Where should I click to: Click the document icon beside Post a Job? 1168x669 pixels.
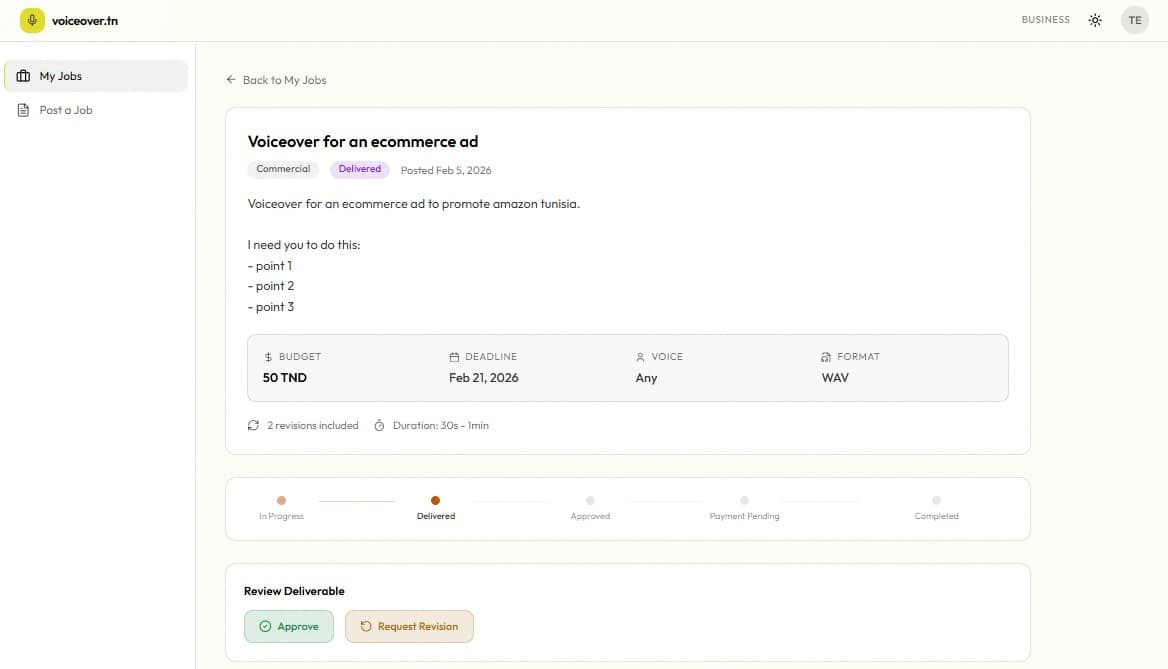[x=24, y=110]
